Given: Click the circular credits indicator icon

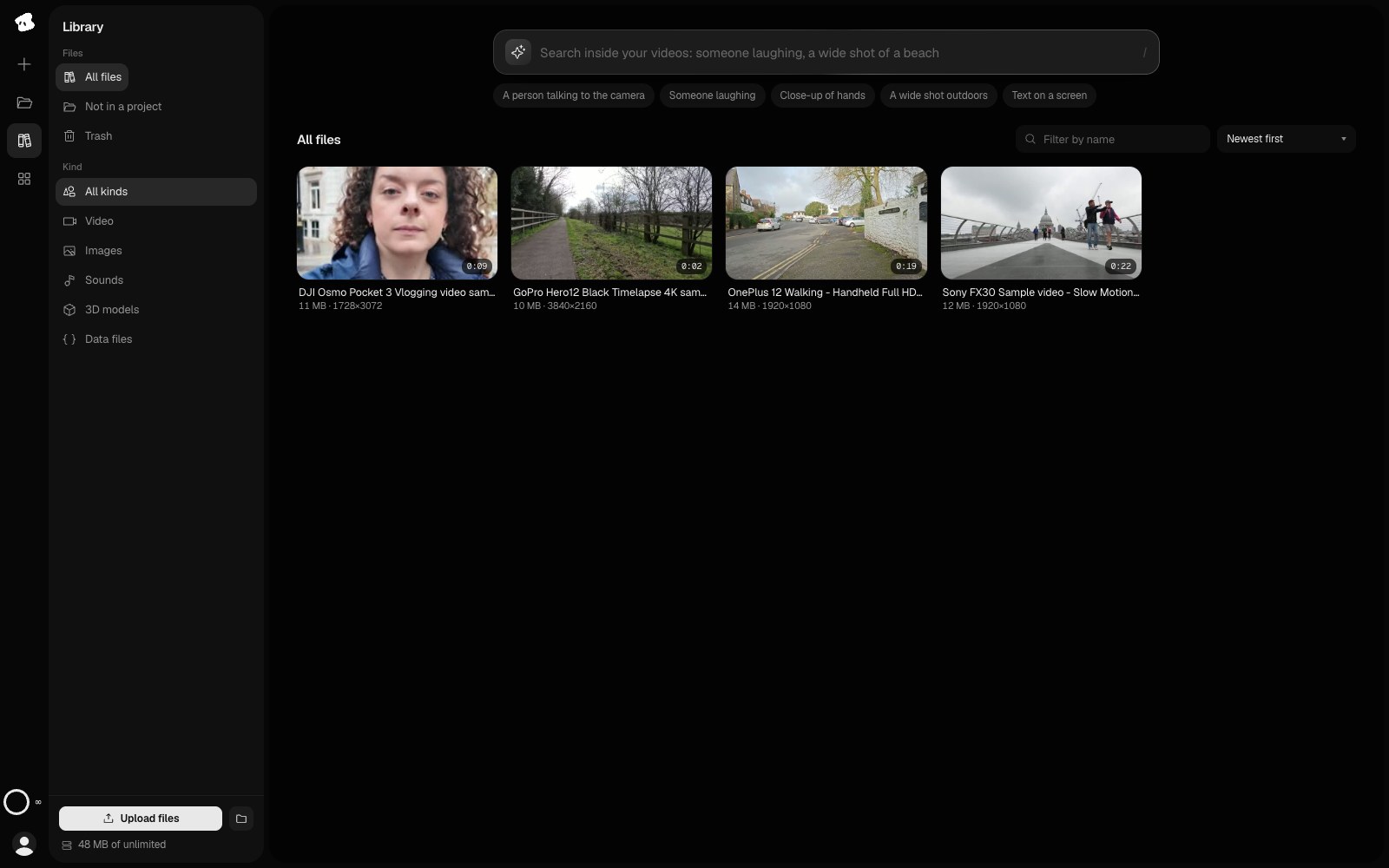Looking at the screenshot, I should [16, 802].
